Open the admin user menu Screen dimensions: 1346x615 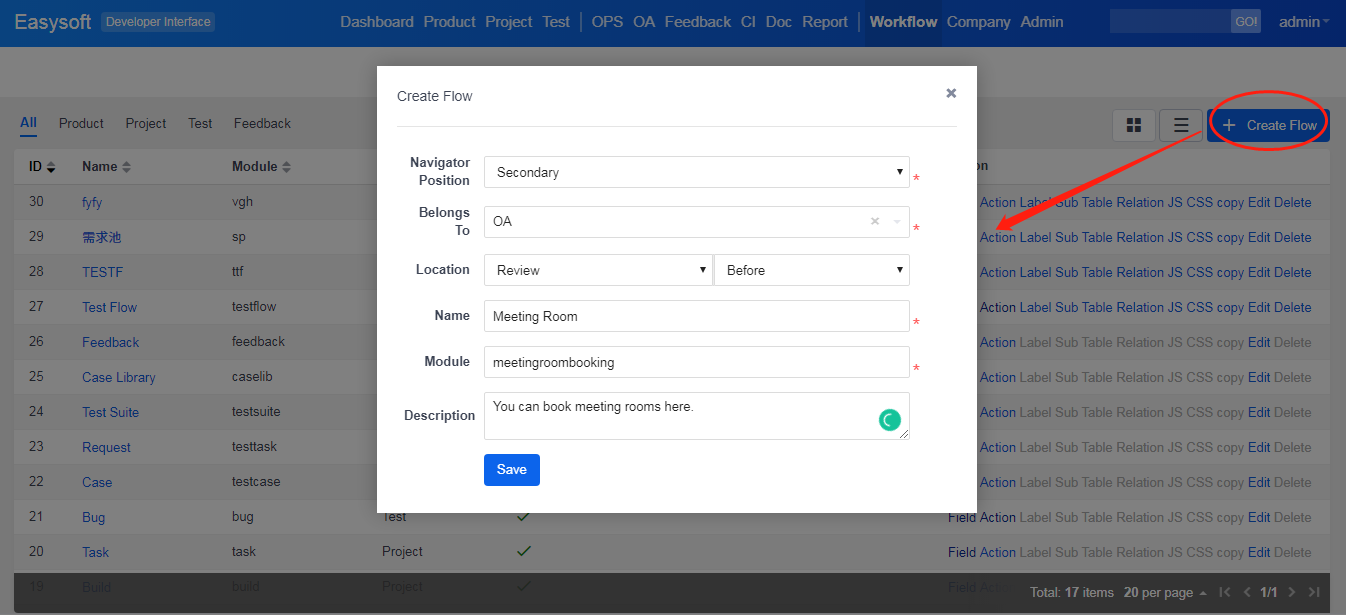click(1304, 22)
